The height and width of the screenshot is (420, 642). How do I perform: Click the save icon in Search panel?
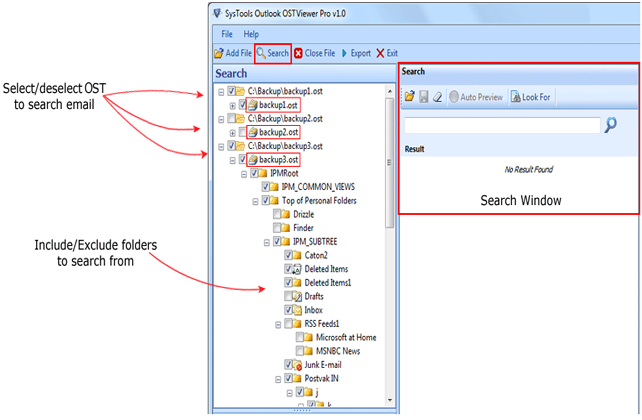(424, 97)
